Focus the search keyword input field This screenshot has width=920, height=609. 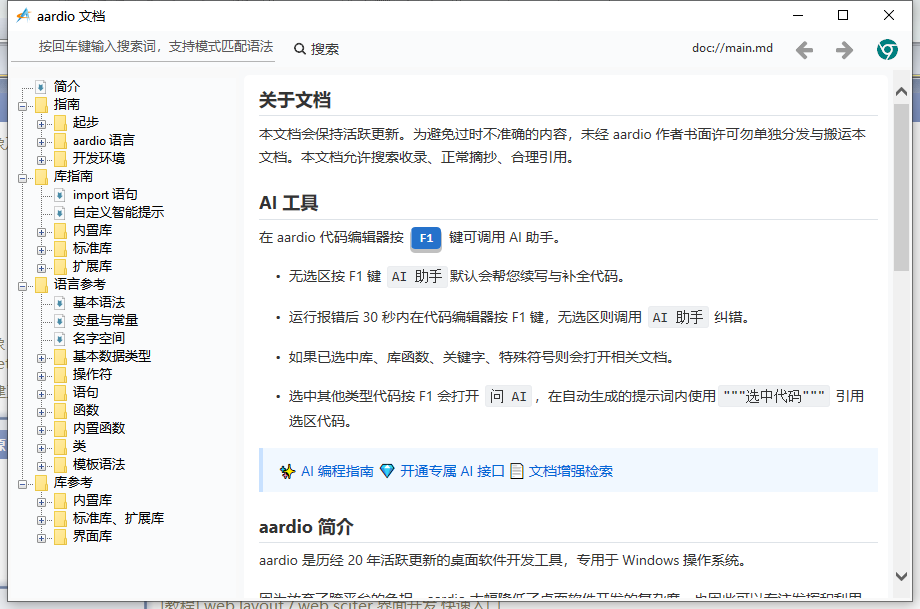(143, 47)
